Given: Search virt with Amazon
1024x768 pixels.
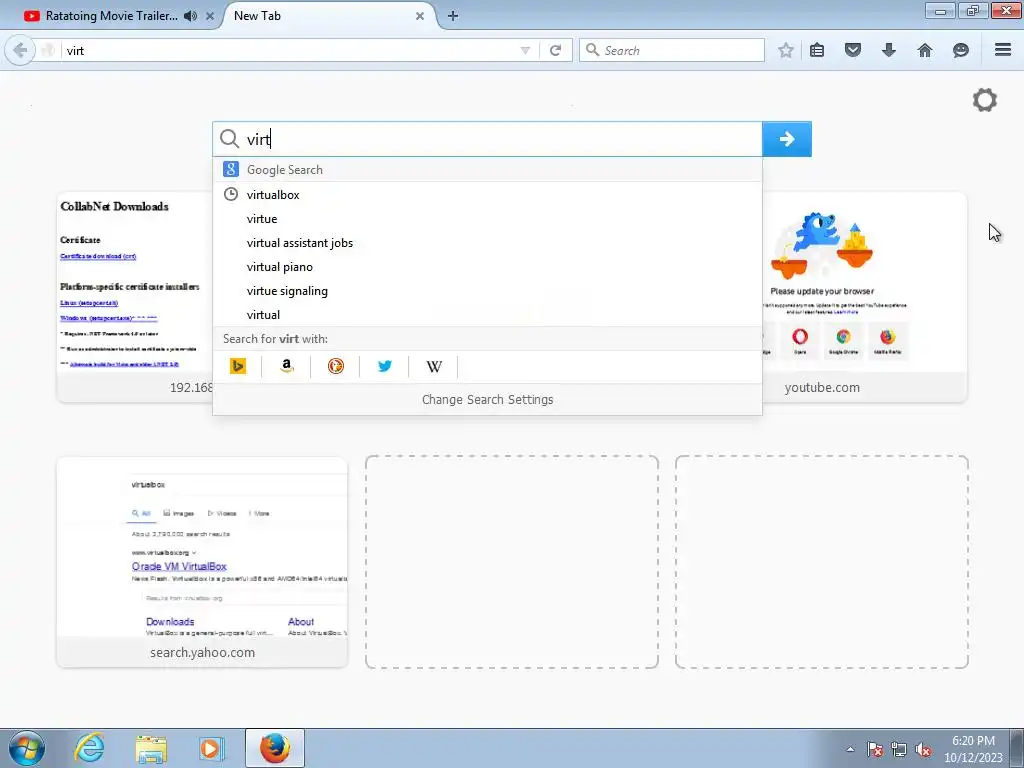Looking at the screenshot, I should tap(286, 366).
